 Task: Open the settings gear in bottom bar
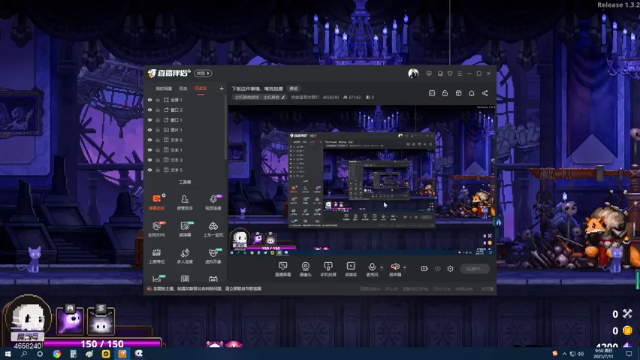[x=450, y=269]
